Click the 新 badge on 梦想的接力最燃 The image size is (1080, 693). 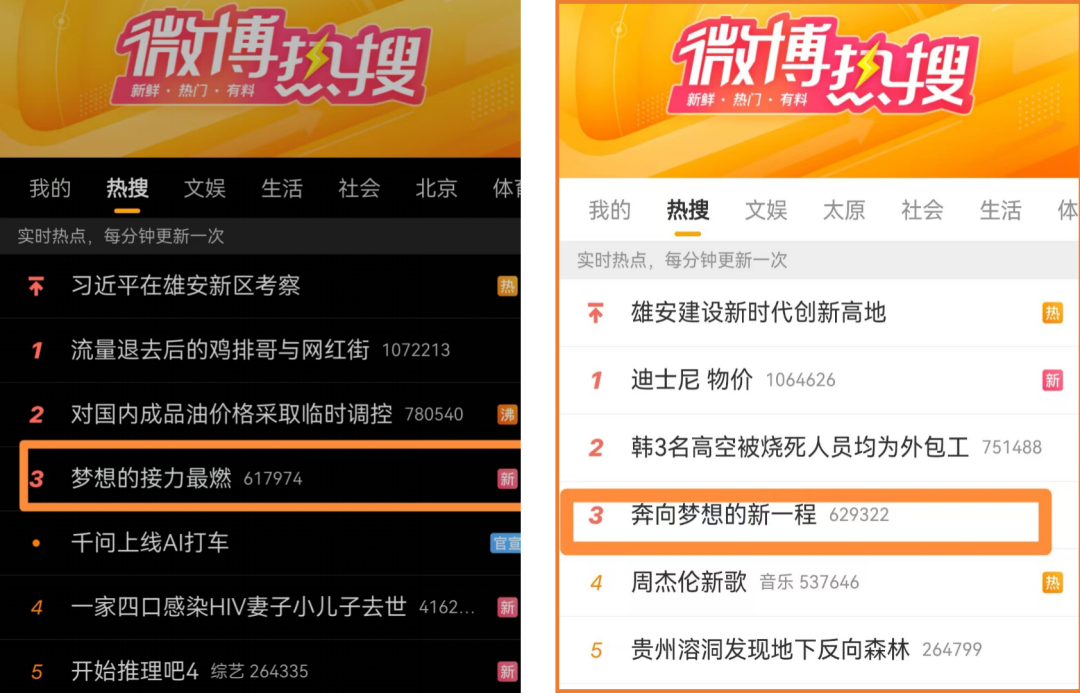tap(508, 478)
